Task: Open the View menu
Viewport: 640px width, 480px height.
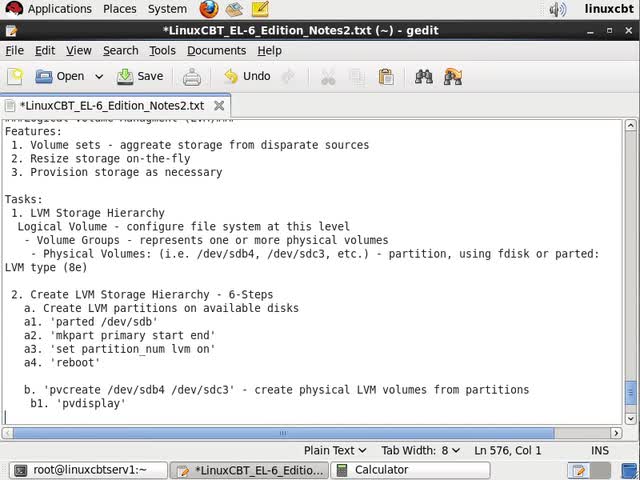Action: 79,51
